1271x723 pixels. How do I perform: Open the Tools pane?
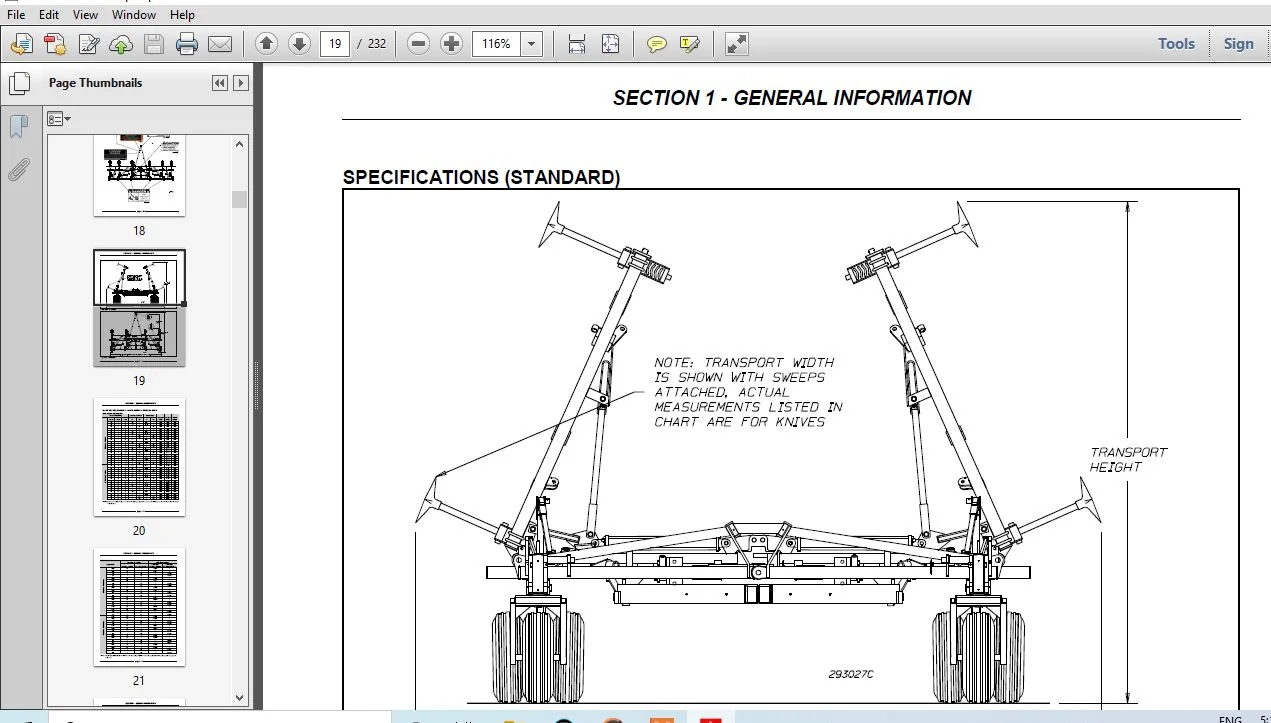pos(1177,44)
